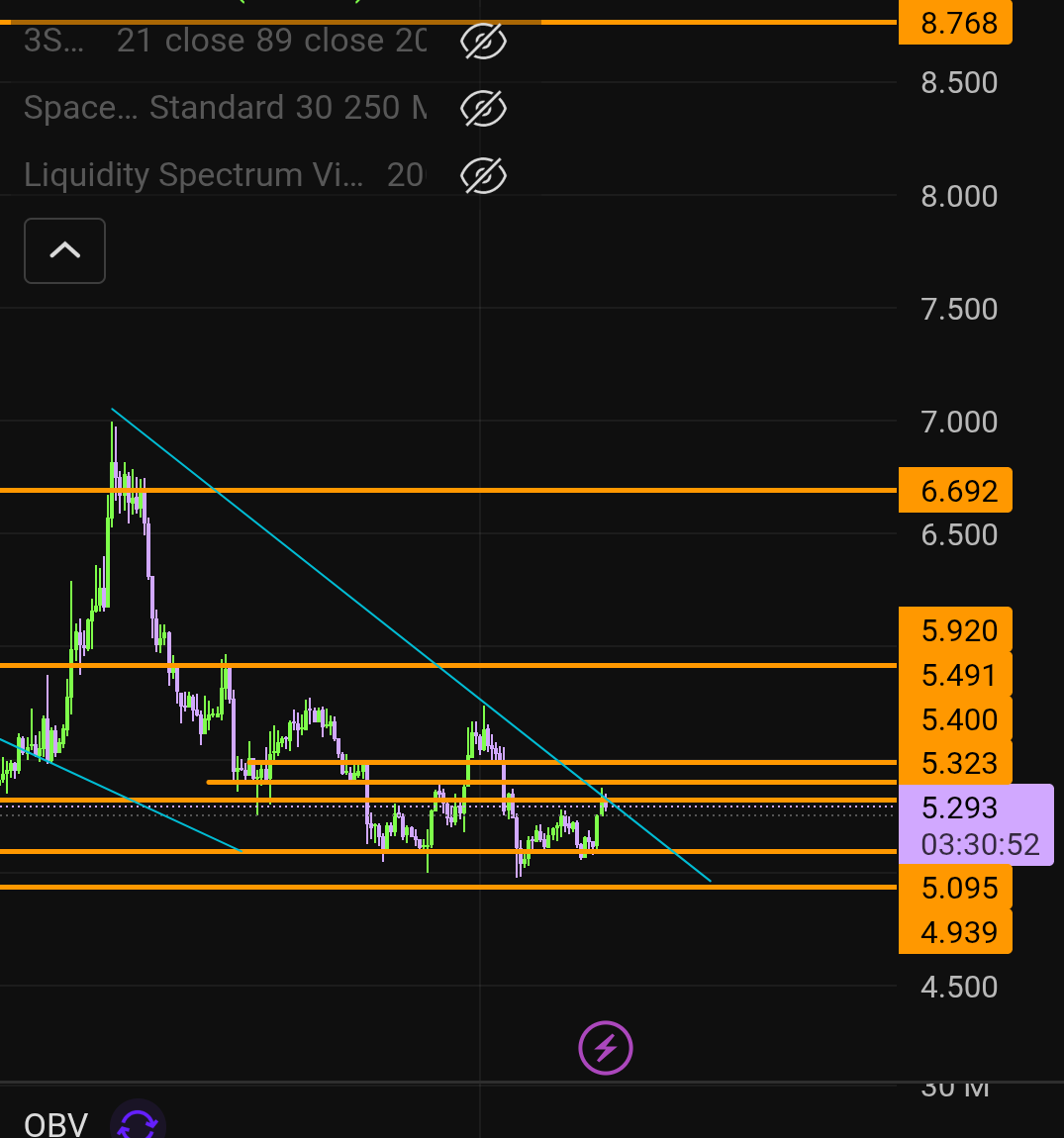The width and height of the screenshot is (1064, 1138).
Task: Click the 5.491 orange price label
Action: pyautogui.click(x=955, y=675)
